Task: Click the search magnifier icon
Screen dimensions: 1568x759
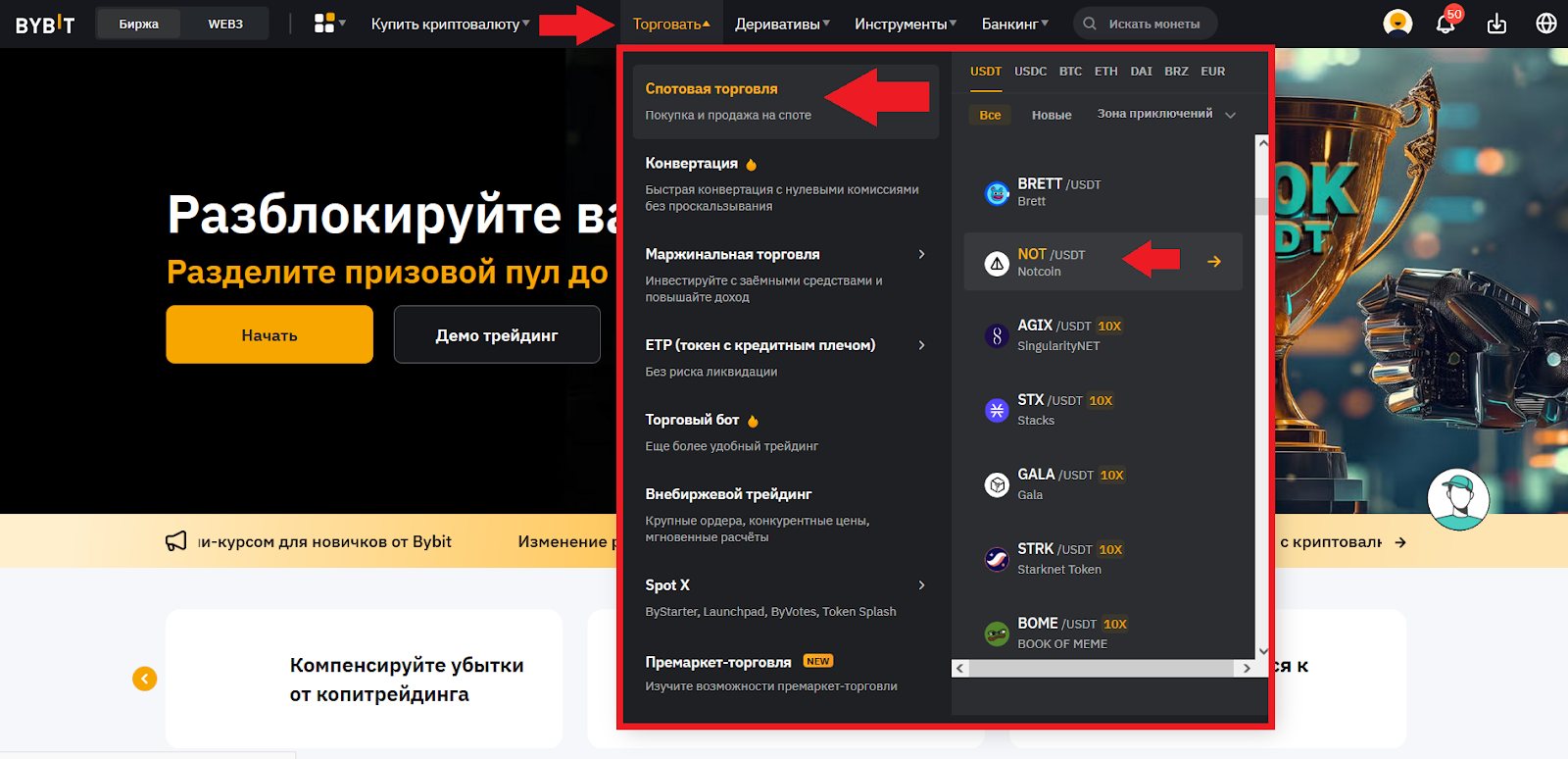Action: [x=1090, y=24]
